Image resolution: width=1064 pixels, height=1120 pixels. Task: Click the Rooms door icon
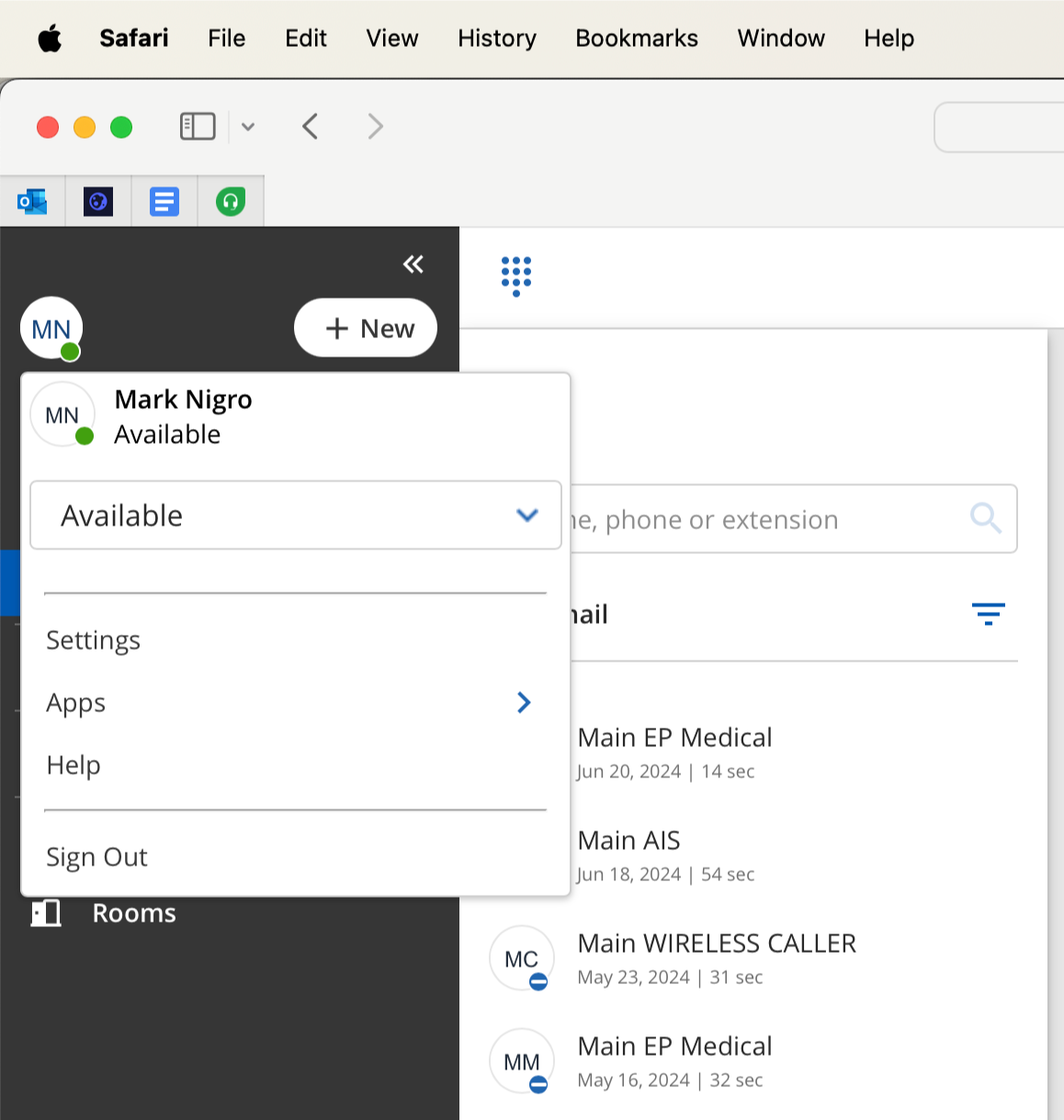tap(46, 913)
